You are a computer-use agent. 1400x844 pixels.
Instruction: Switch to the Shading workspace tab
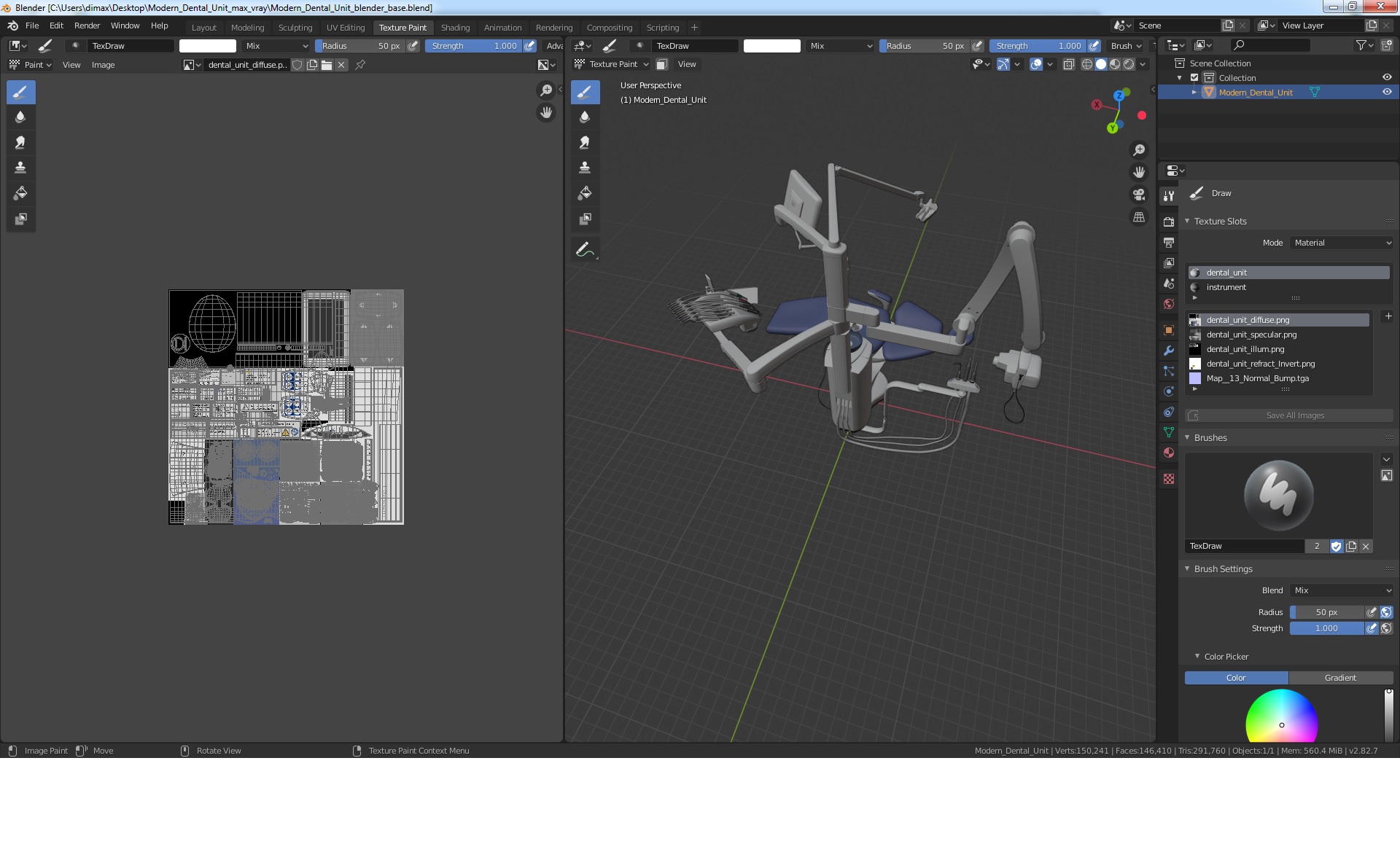click(455, 28)
